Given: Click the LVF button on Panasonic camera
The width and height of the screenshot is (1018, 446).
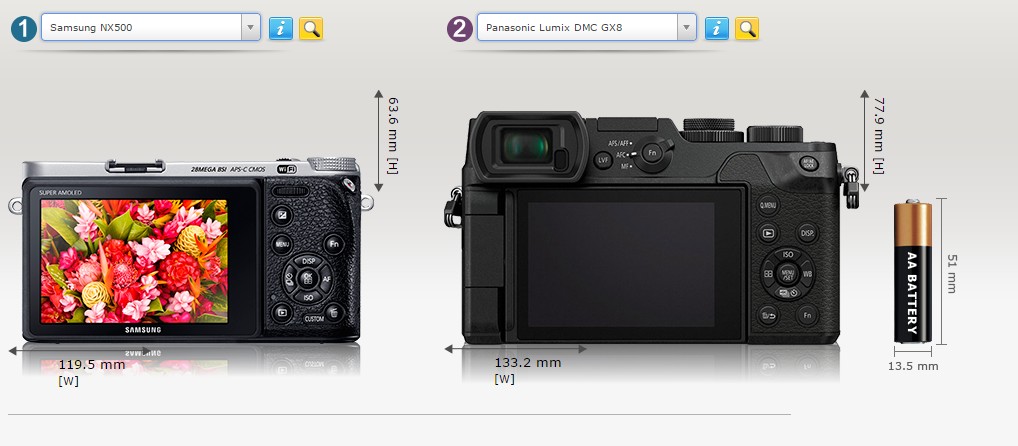Looking at the screenshot, I should click(x=603, y=160).
